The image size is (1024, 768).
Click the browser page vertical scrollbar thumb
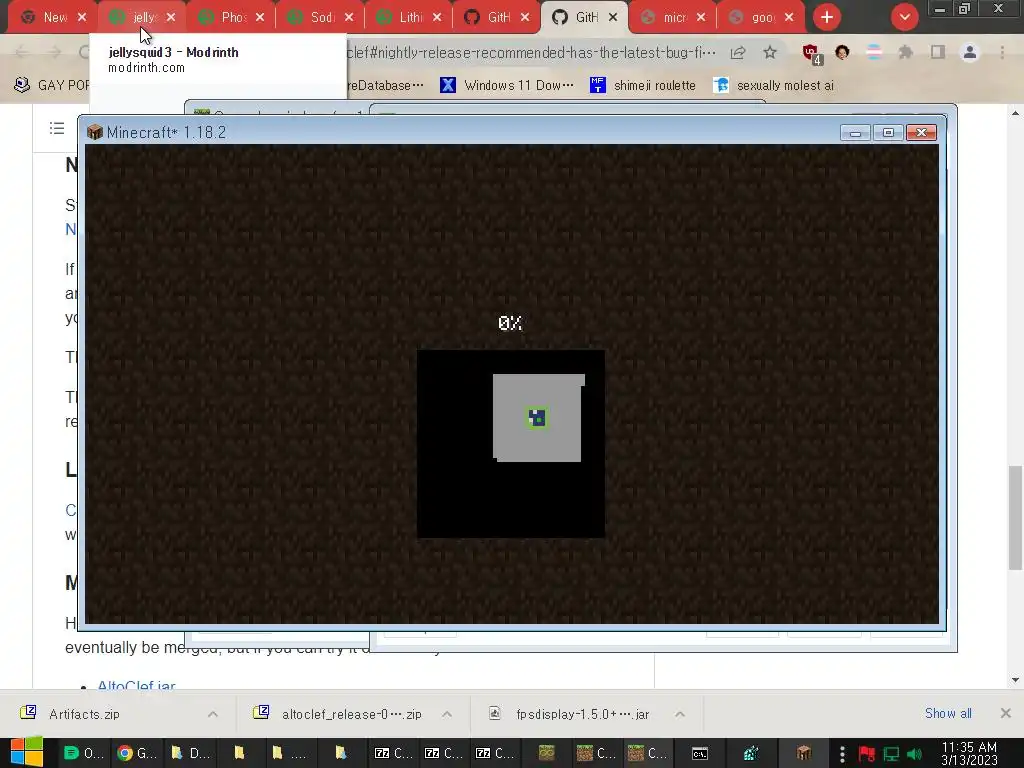(1015, 517)
